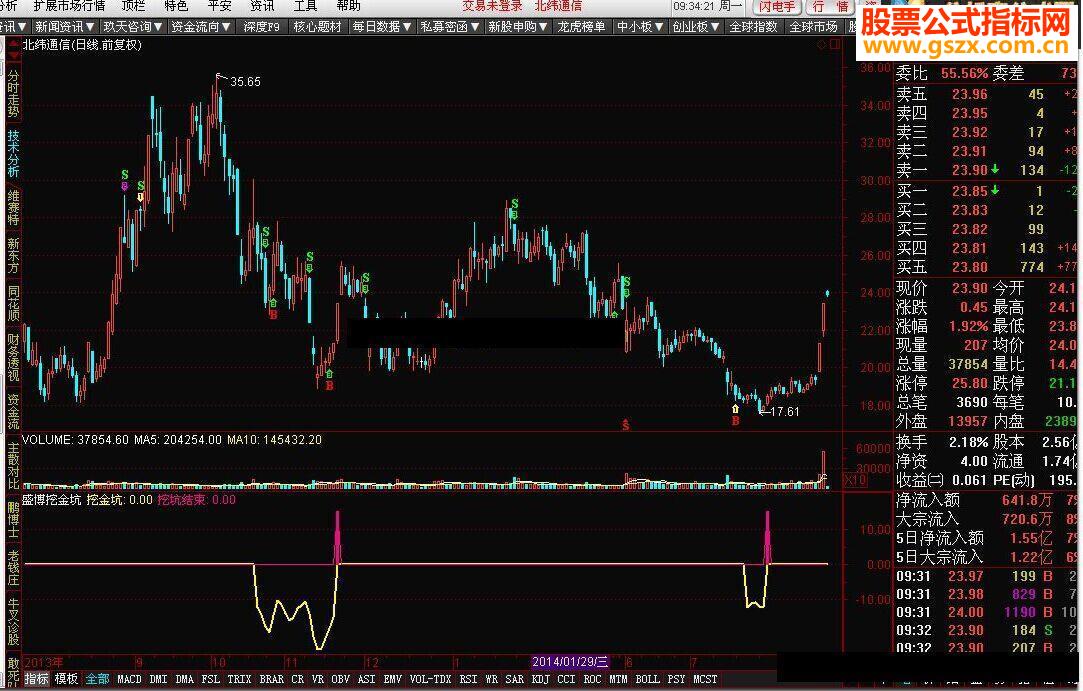The height and width of the screenshot is (691, 1083).
Task: Expand the 新闻资讯 dropdown
Action: [64, 27]
